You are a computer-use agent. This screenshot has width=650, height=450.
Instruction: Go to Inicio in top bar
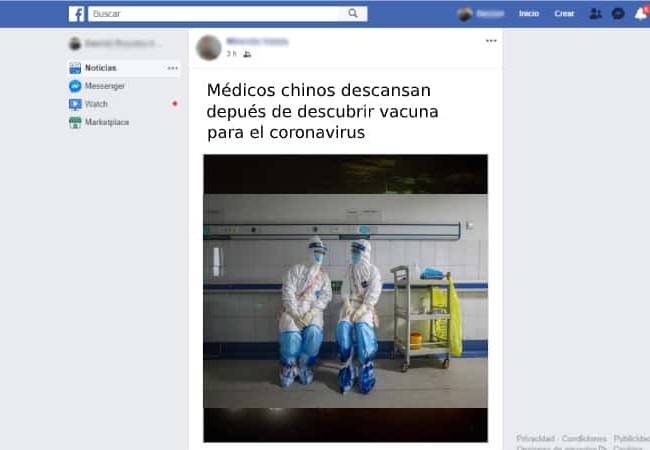[x=529, y=14]
